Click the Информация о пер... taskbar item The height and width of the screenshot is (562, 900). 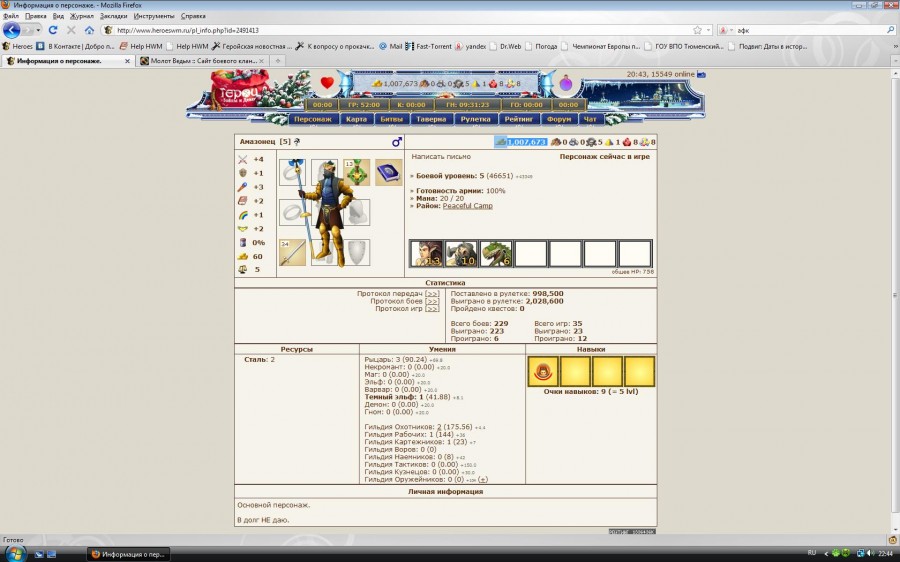click(x=128, y=554)
